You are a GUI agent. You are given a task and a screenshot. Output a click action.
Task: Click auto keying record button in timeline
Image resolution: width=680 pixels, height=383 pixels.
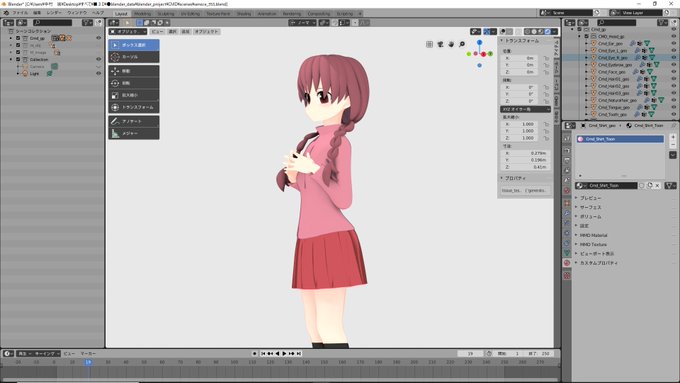click(x=255, y=354)
